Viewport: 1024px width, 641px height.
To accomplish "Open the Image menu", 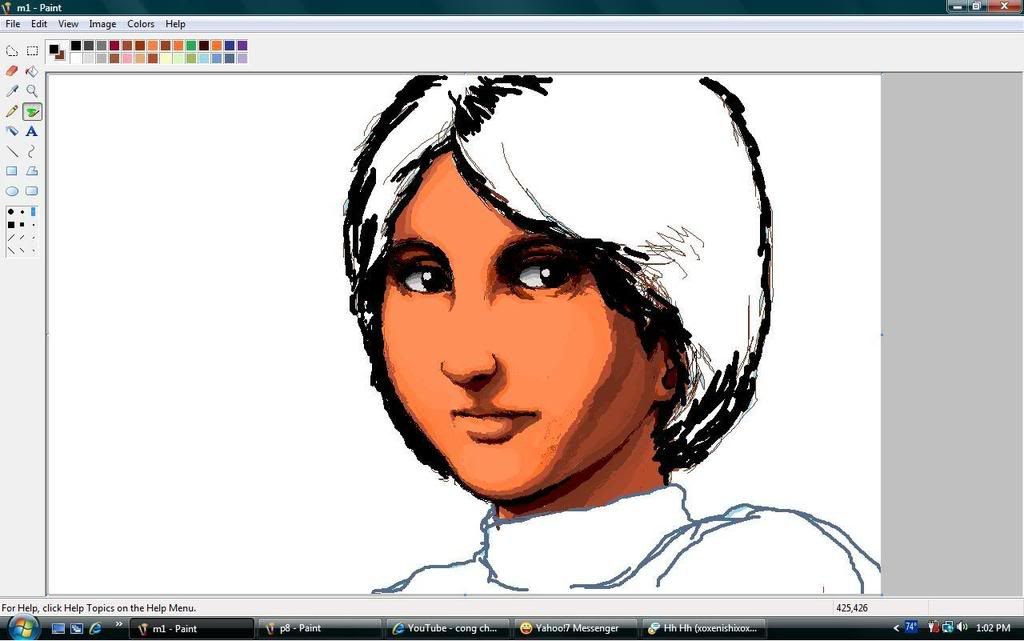I will pyautogui.click(x=103, y=23).
